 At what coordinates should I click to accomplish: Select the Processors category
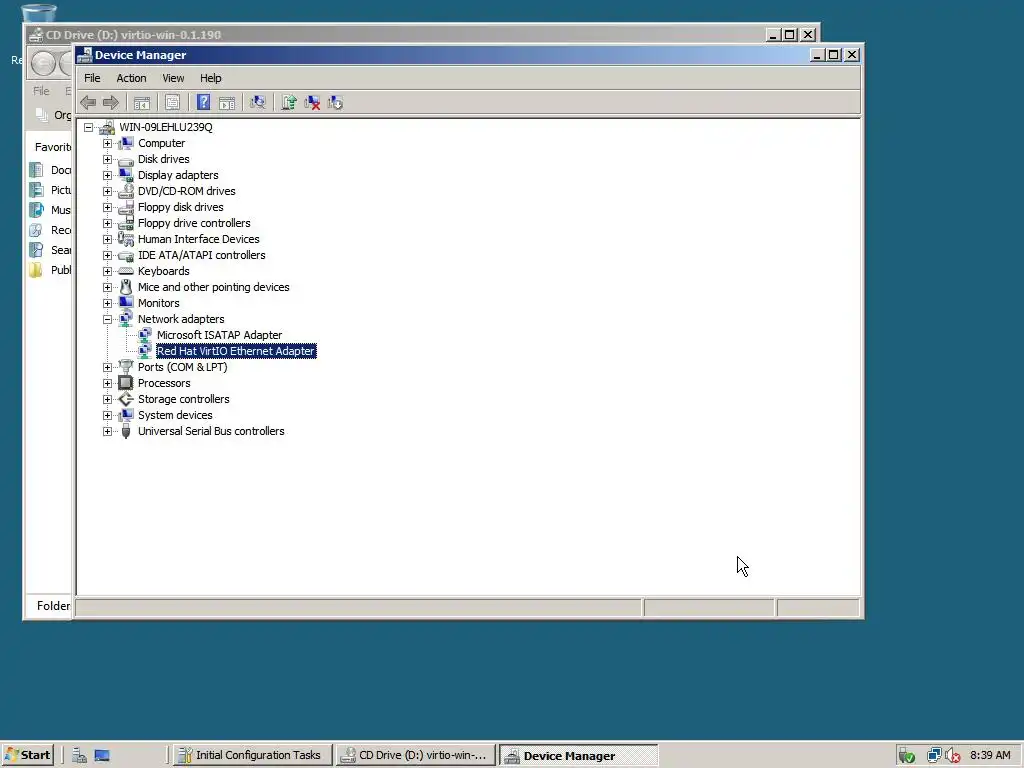click(x=164, y=383)
